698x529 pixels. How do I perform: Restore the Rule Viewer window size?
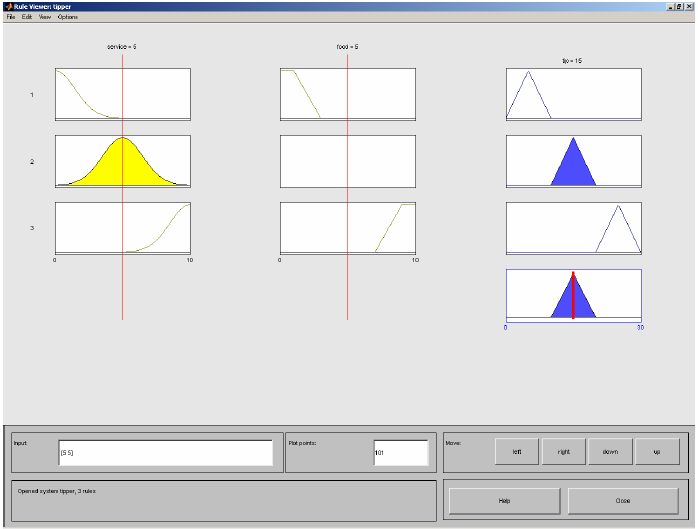click(679, 7)
